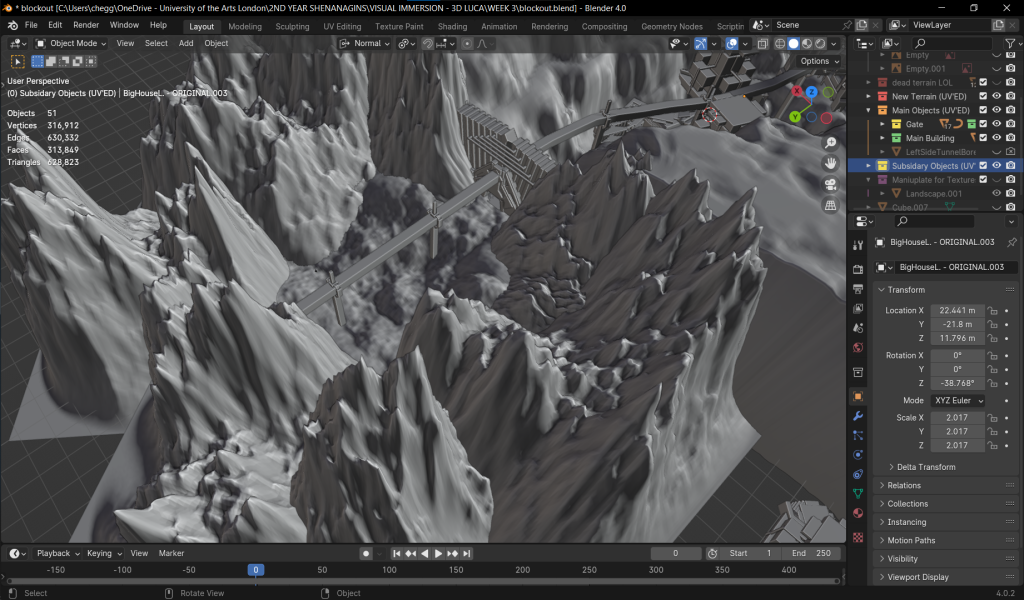Open the Render properties tab
This screenshot has height=600, width=1024.
[x=858, y=269]
